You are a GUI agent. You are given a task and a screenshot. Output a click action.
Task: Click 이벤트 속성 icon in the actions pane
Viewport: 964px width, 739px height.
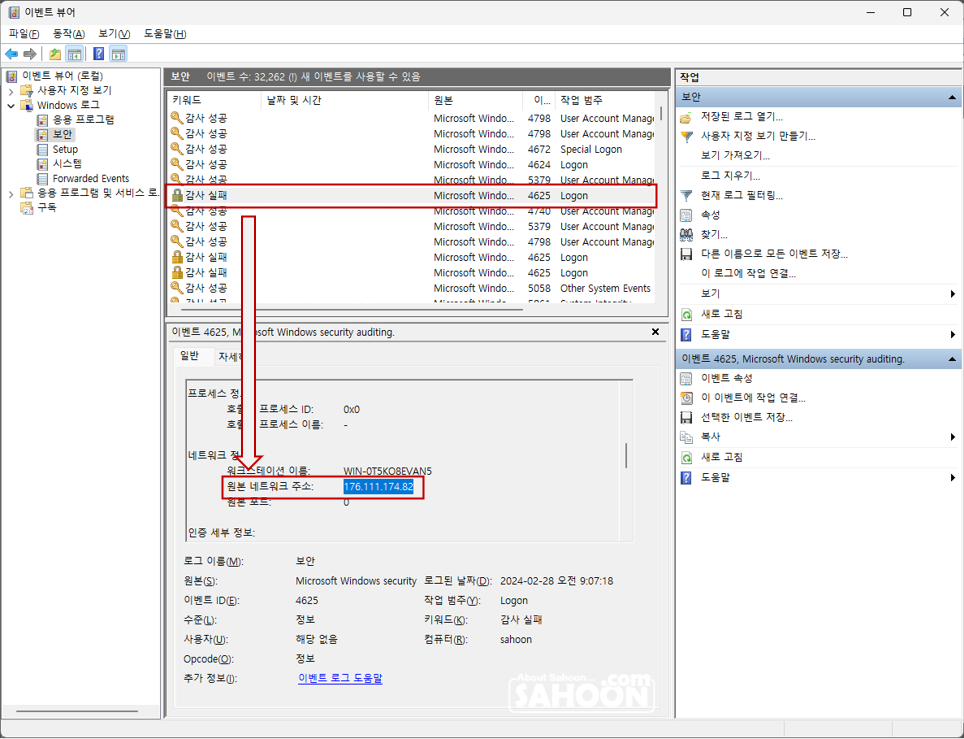click(x=686, y=378)
